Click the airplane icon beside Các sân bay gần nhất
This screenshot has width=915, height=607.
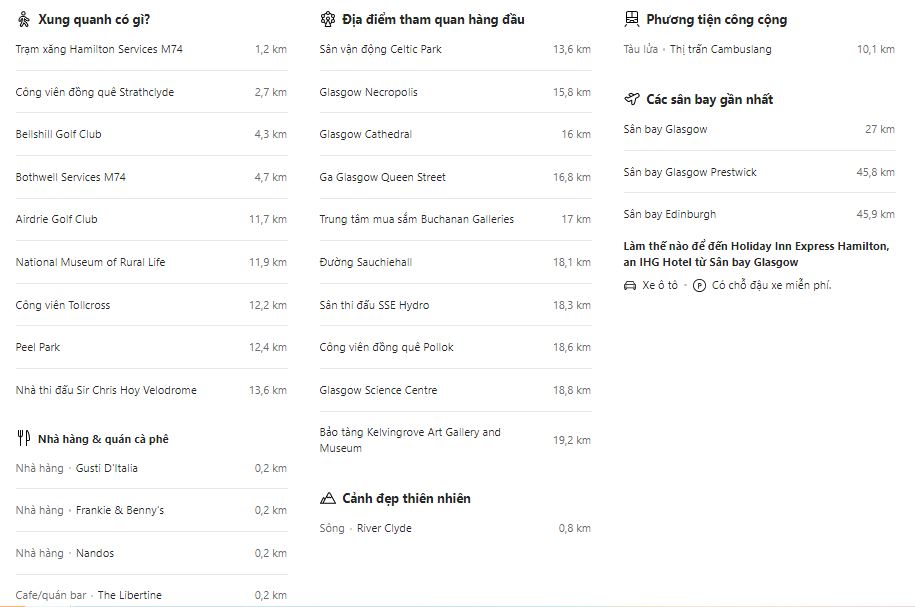(631, 99)
